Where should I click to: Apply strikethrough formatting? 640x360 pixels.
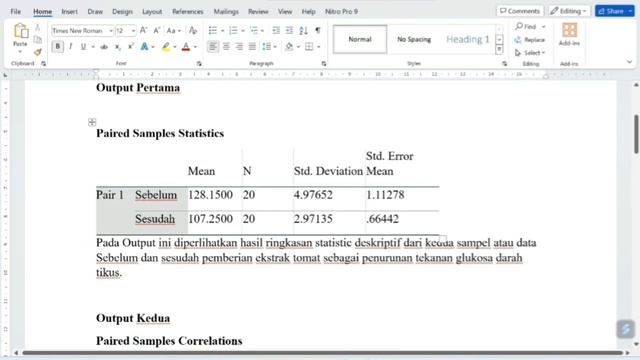coord(104,47)
